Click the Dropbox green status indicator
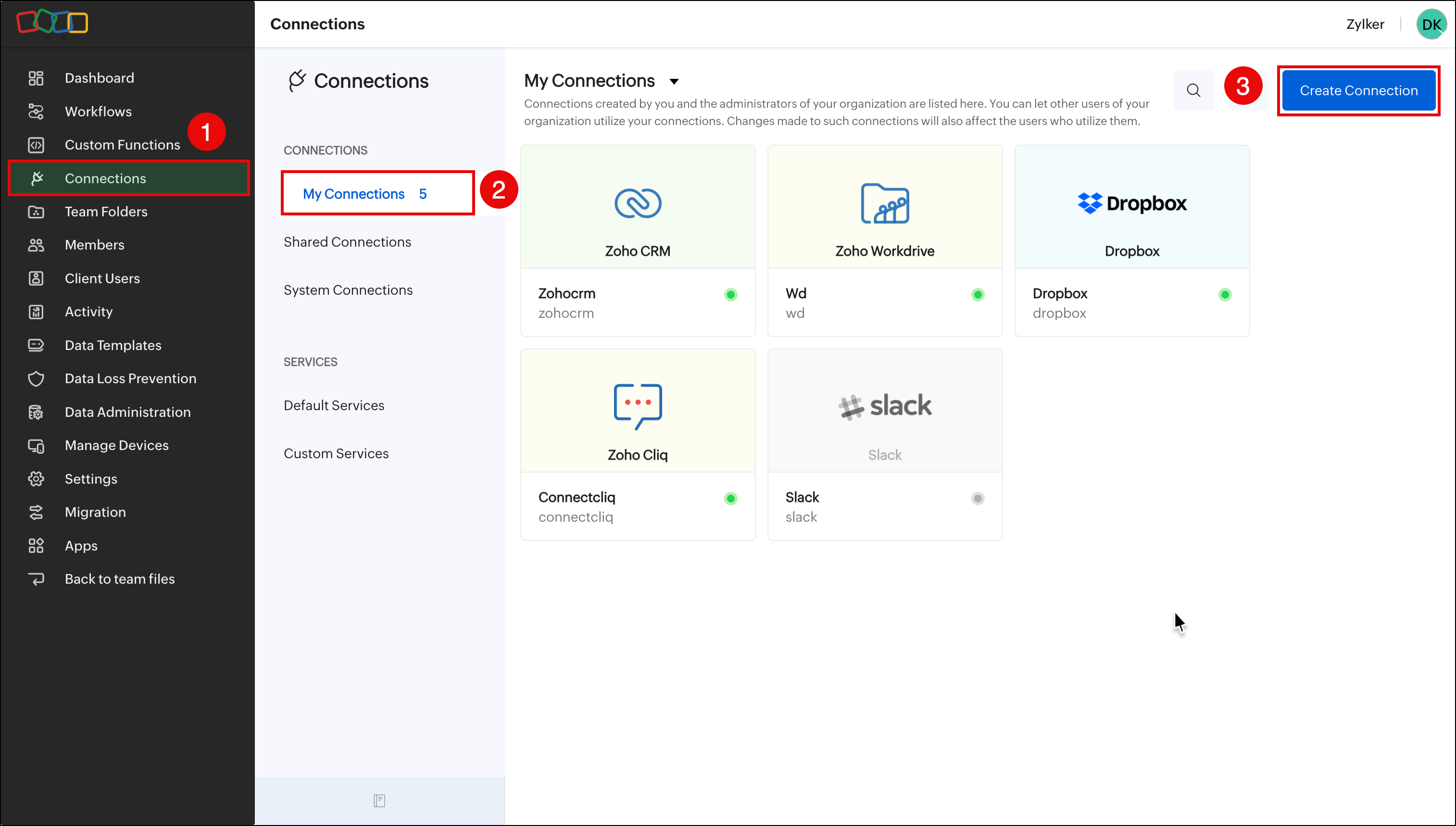The width and height of the screenshot is (1456, 826). 1225,294
